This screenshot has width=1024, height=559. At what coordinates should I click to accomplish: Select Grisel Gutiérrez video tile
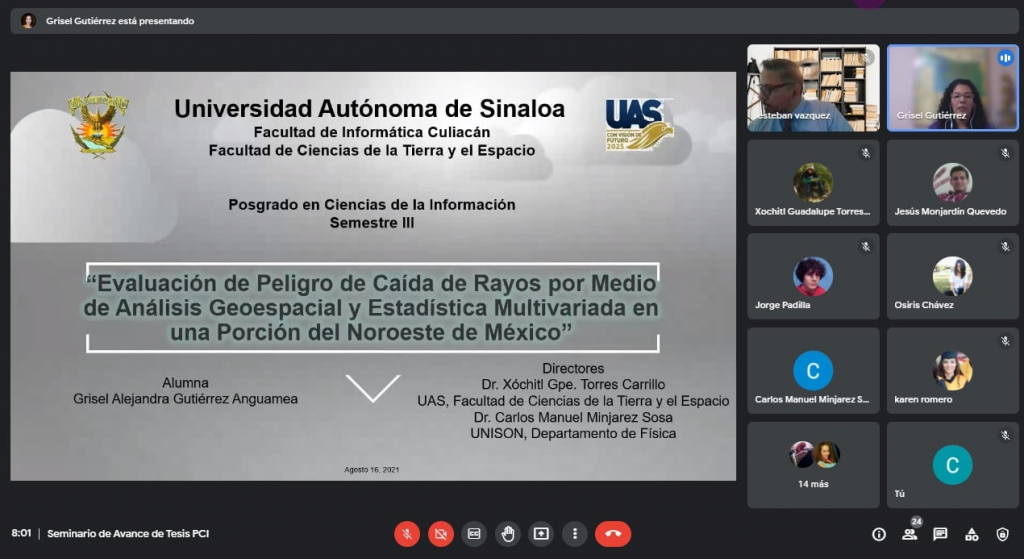click(x=953, y=88)
